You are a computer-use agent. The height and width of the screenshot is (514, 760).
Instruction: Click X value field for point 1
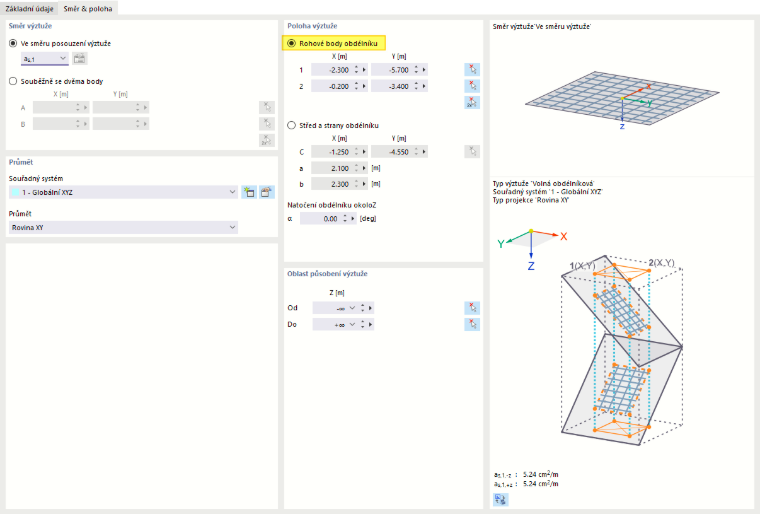point(332,70)
